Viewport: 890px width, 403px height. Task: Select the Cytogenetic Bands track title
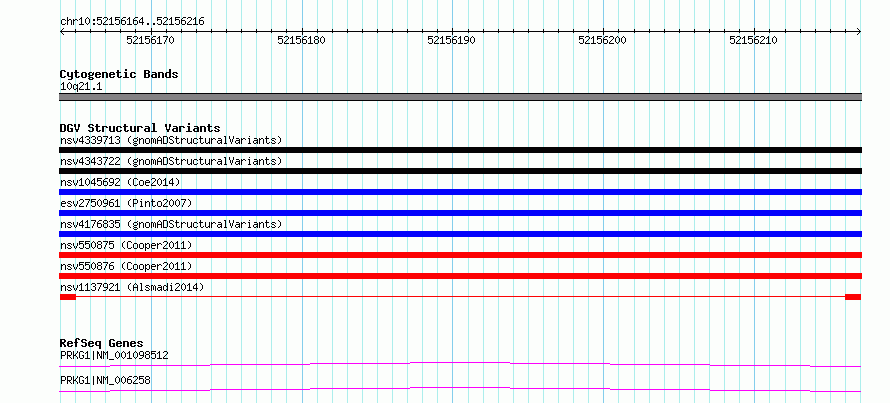tap(119, 74)
